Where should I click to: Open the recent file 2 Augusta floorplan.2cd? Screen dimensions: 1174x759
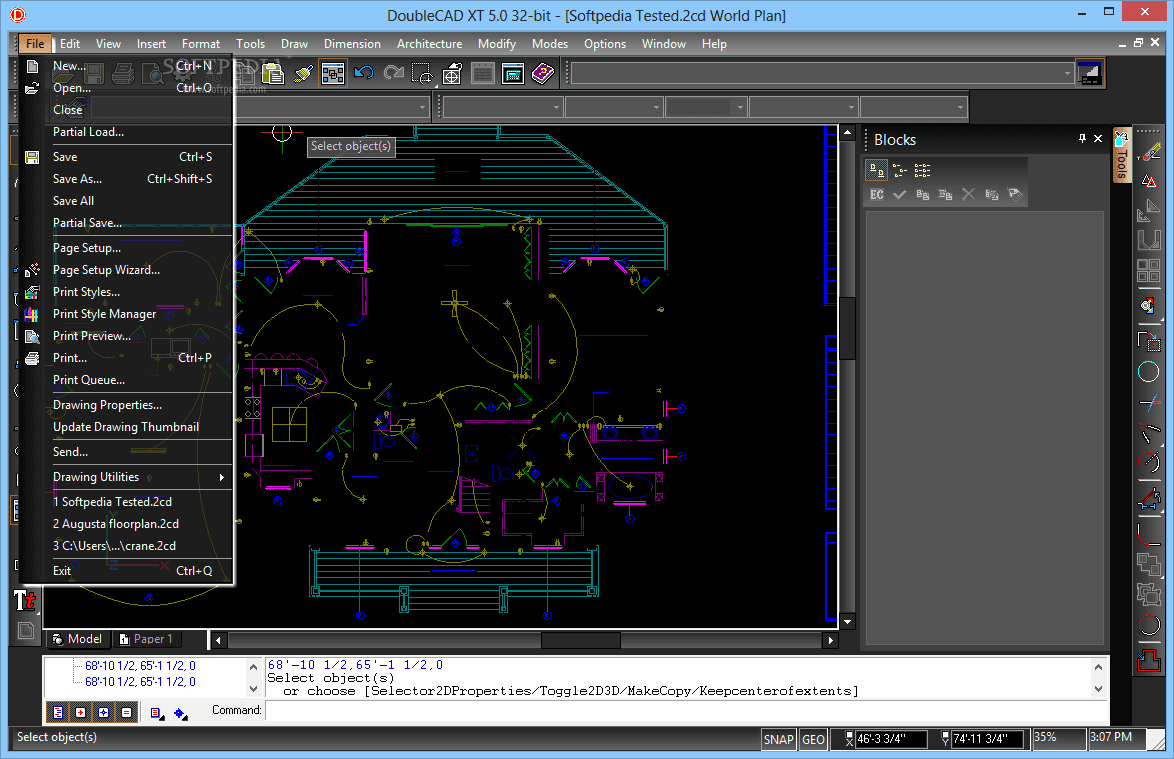point(126,524)
